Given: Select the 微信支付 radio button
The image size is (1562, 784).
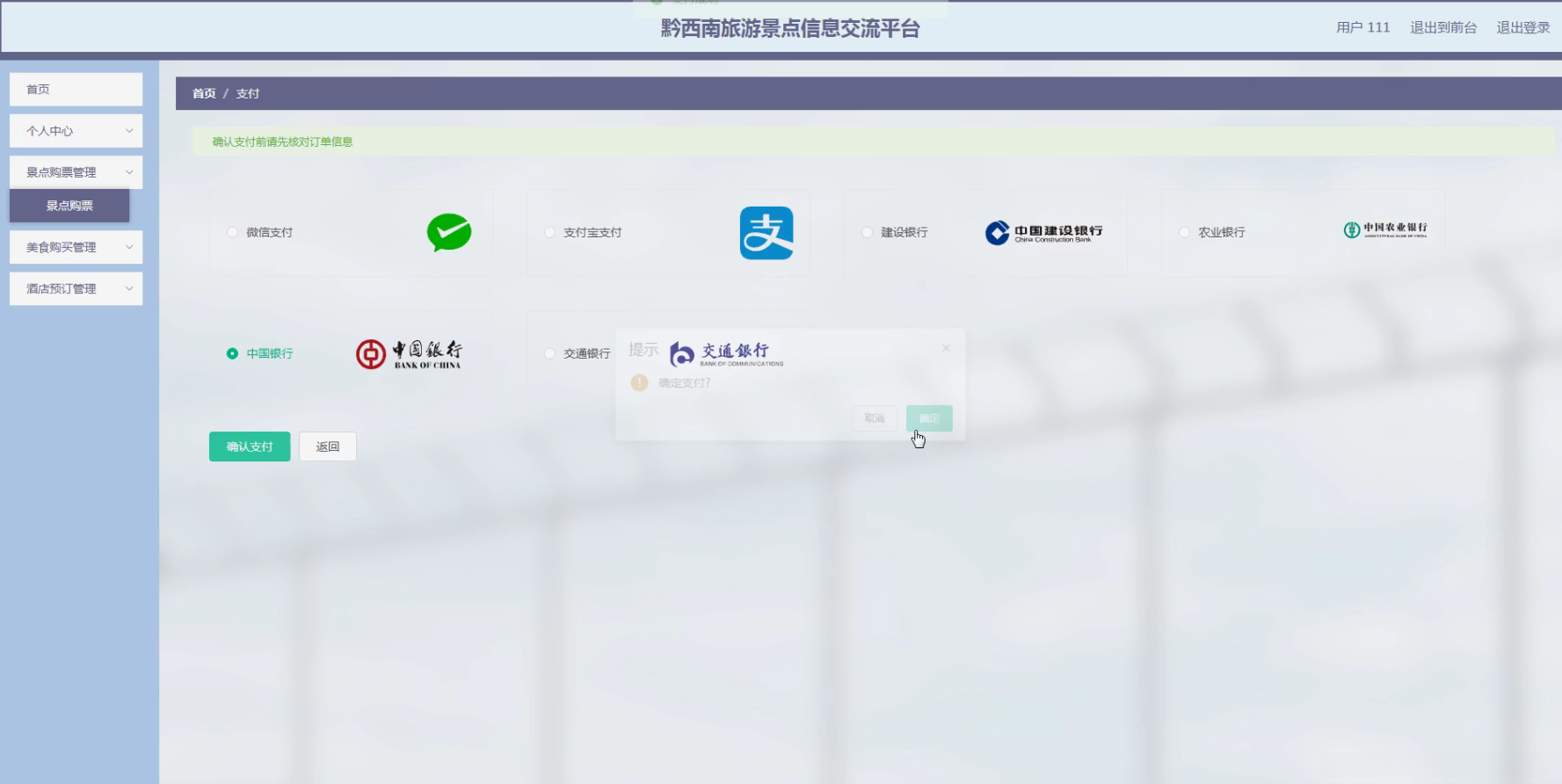Looking at the screenshot, I should (232, 233).
